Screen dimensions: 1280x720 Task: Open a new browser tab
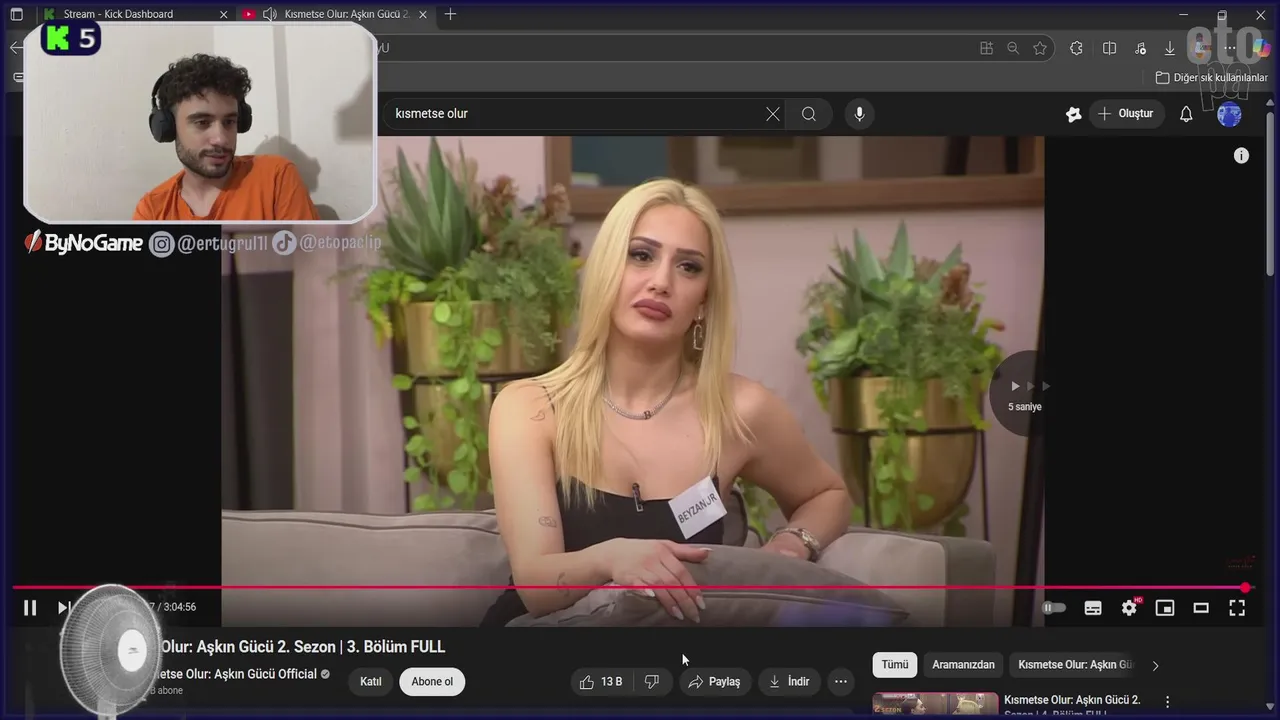point(450,14)
